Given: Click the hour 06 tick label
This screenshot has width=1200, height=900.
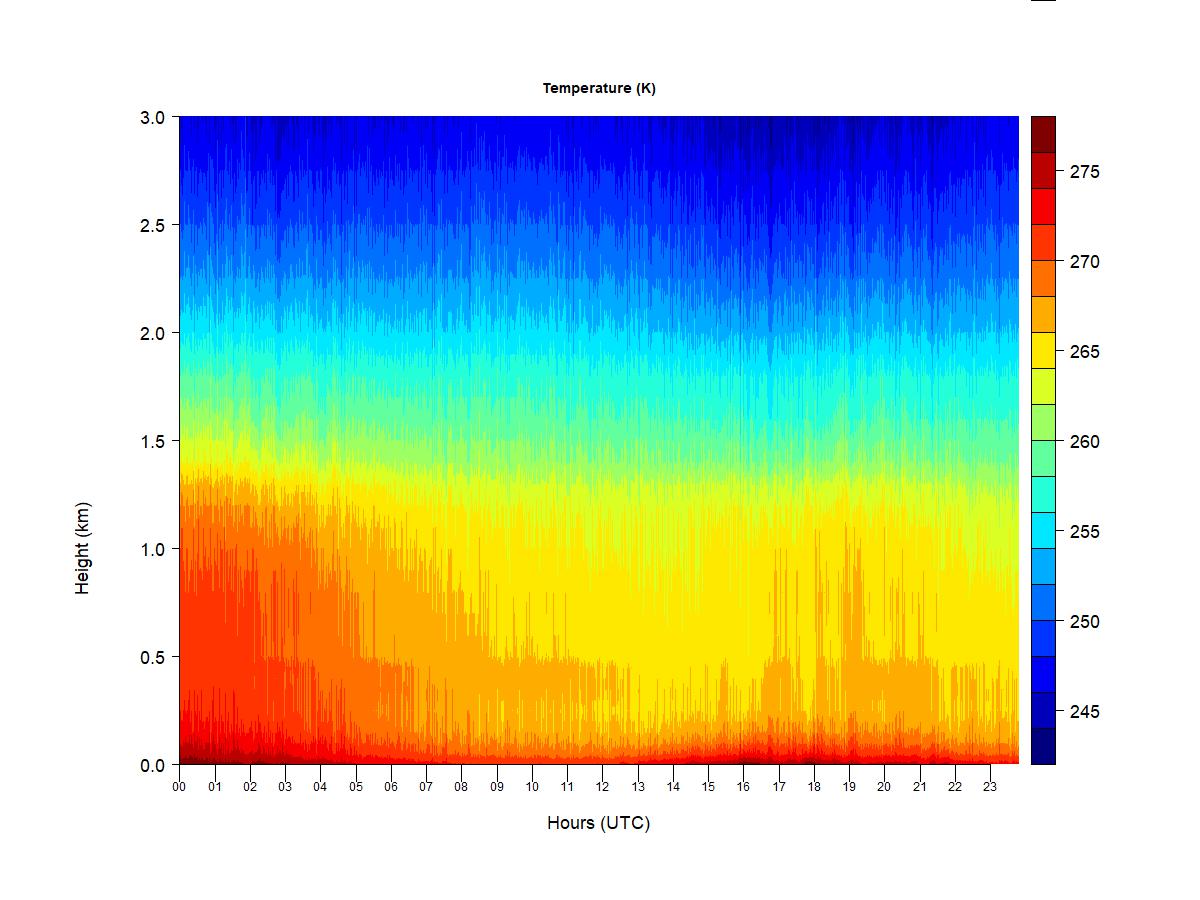Looking at the screenshot, I should point(391,786).
